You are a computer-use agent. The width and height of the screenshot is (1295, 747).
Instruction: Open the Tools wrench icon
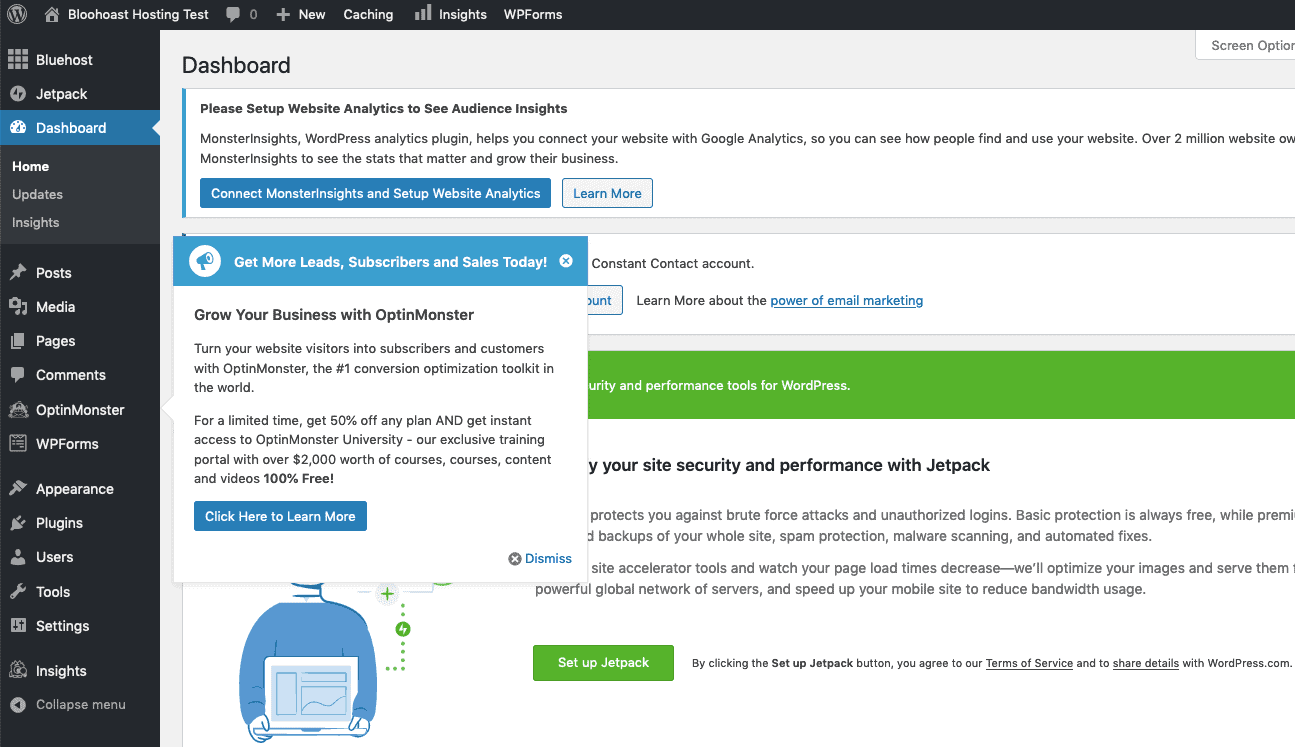[x=18, y=591]
